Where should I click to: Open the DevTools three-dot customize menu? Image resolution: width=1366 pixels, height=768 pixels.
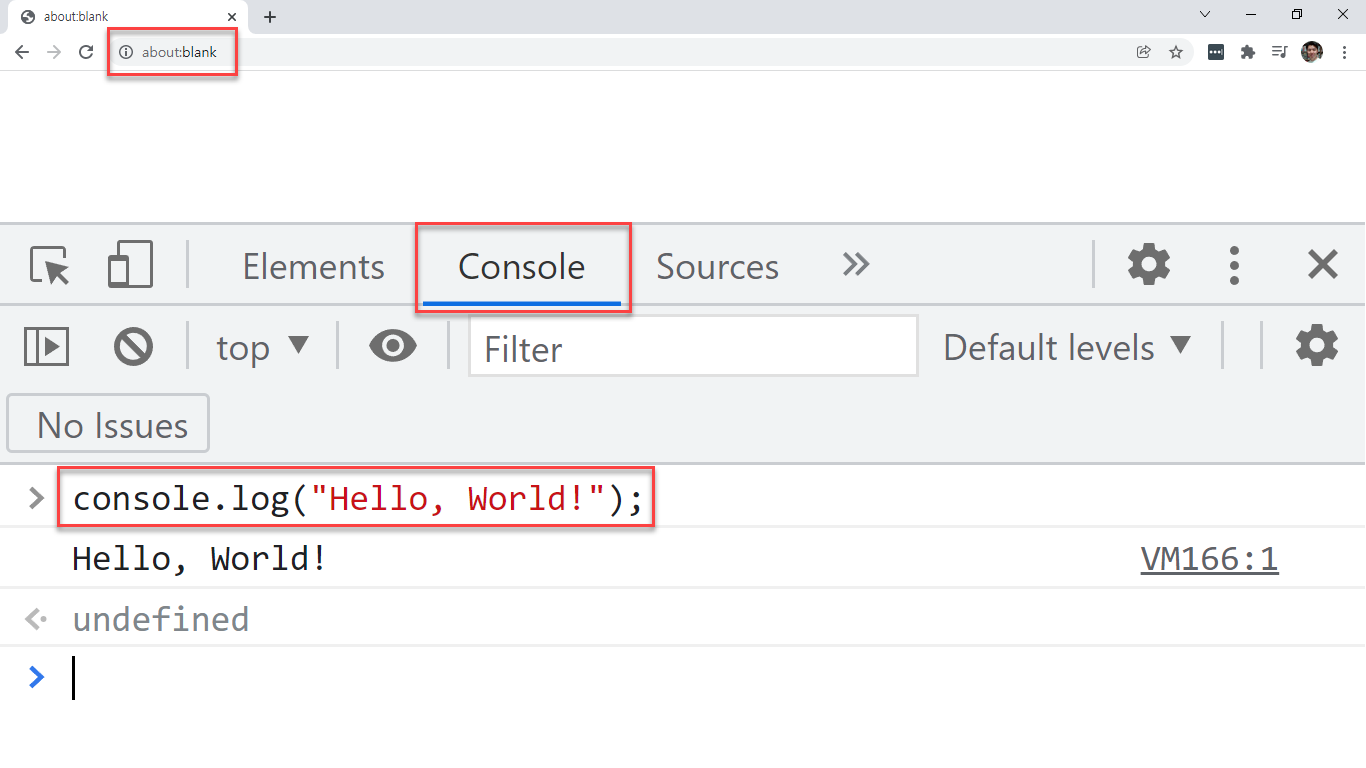click(1234, 265)
